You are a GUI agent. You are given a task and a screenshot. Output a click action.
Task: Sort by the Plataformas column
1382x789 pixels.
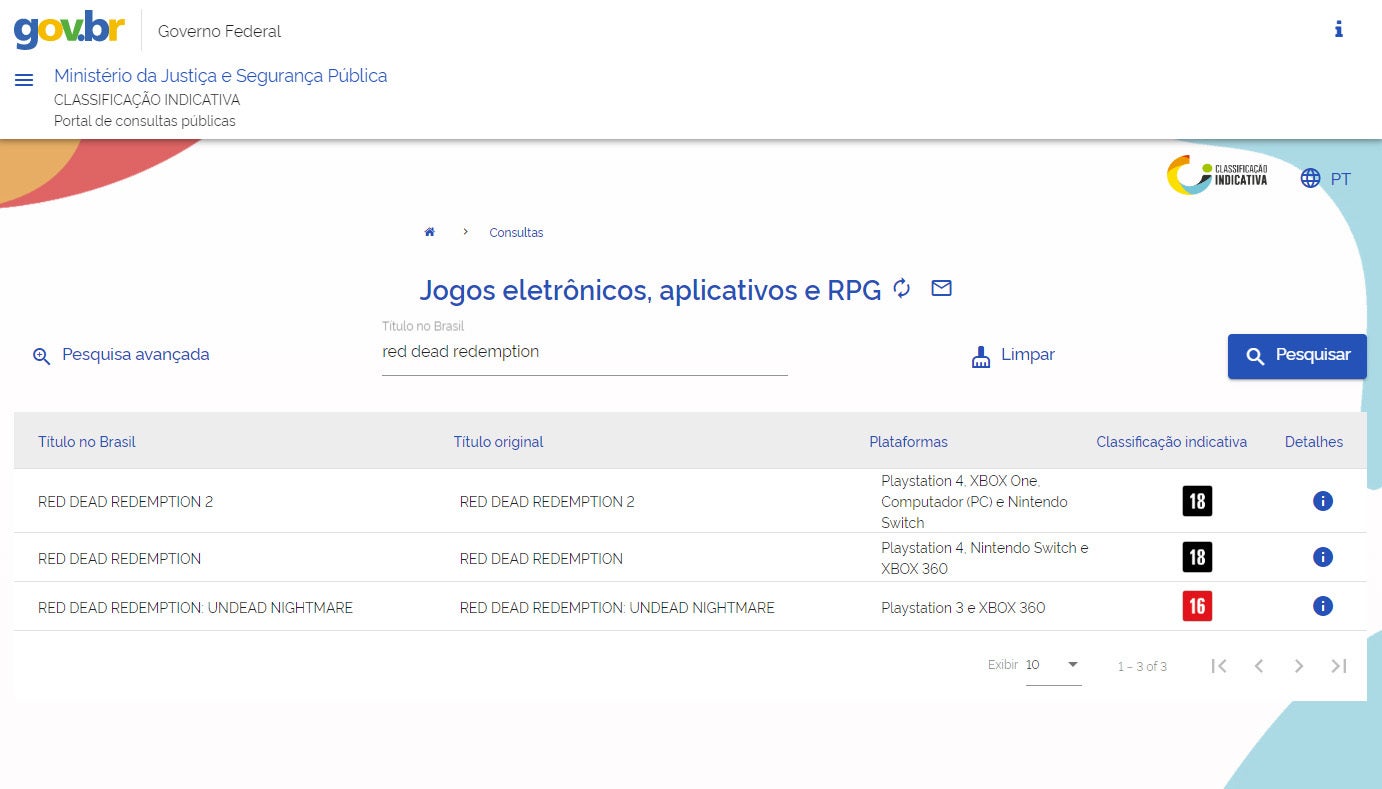pyautogui.click(x=909, y=442)
